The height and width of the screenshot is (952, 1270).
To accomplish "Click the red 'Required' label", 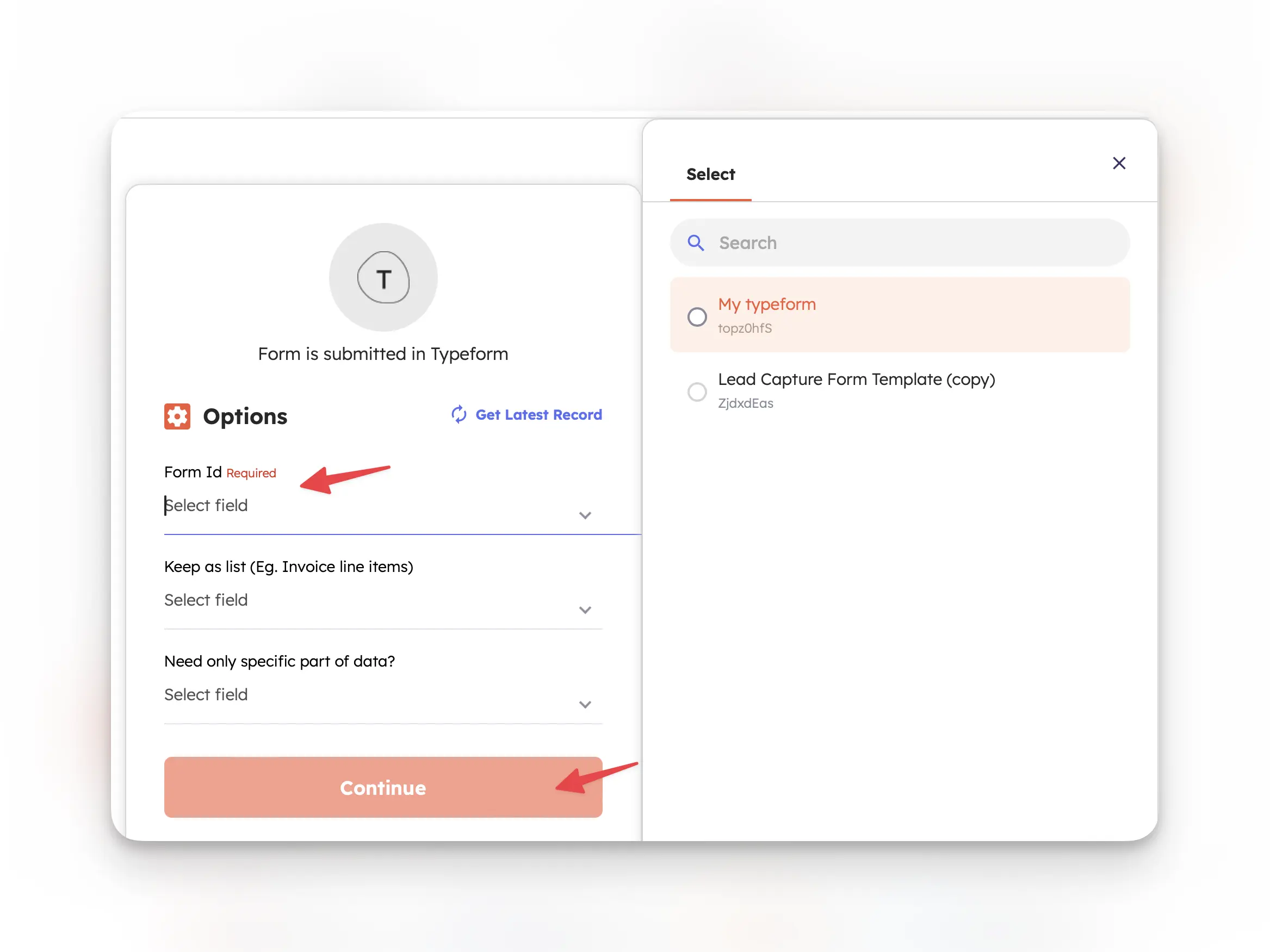I will point(251,473).
